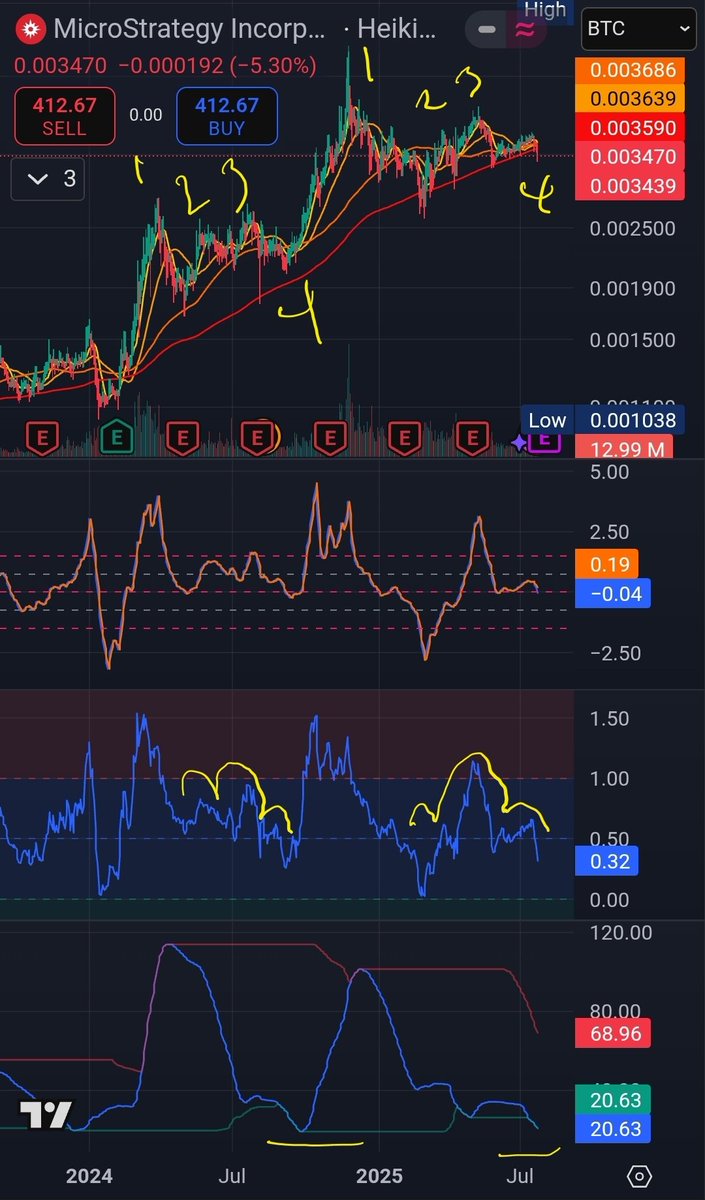Tap the red 412.67 SELL button
705x1200 pixels.
coord(64,117)
